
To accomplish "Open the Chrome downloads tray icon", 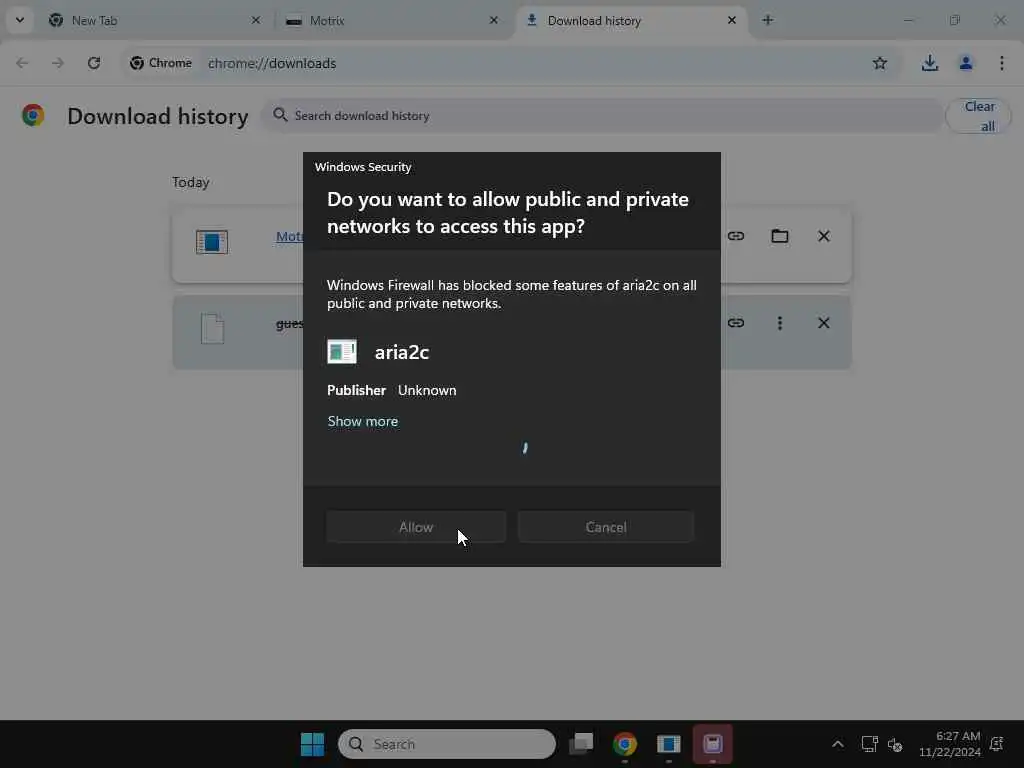I will coord(930,63).
